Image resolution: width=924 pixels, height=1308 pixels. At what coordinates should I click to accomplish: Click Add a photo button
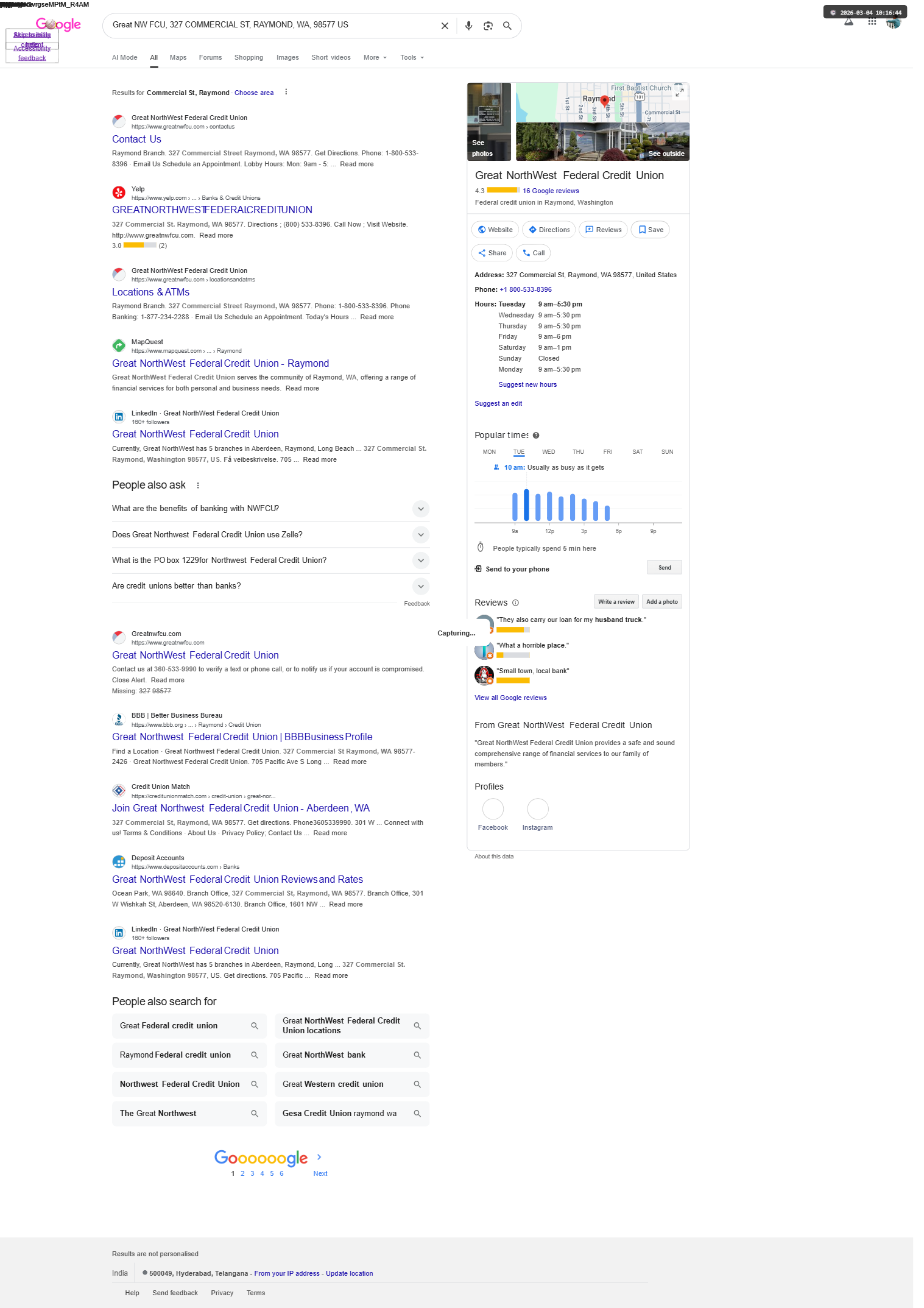[x=661, y=602]
